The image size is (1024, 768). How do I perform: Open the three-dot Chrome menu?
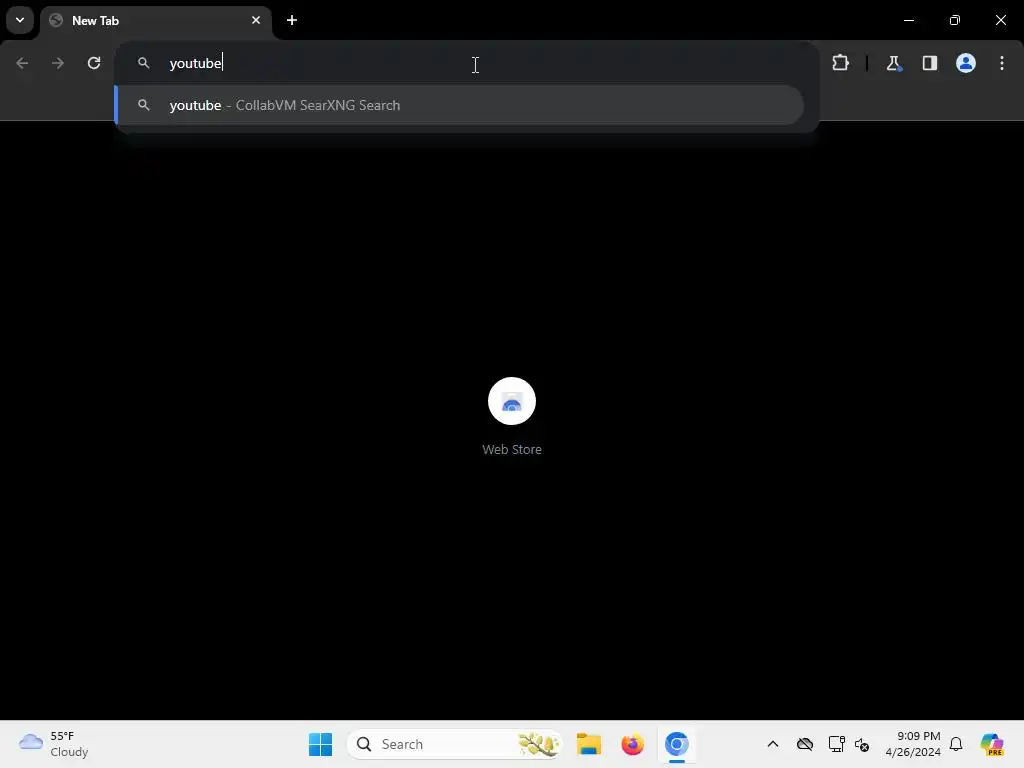click(1002, 63)
